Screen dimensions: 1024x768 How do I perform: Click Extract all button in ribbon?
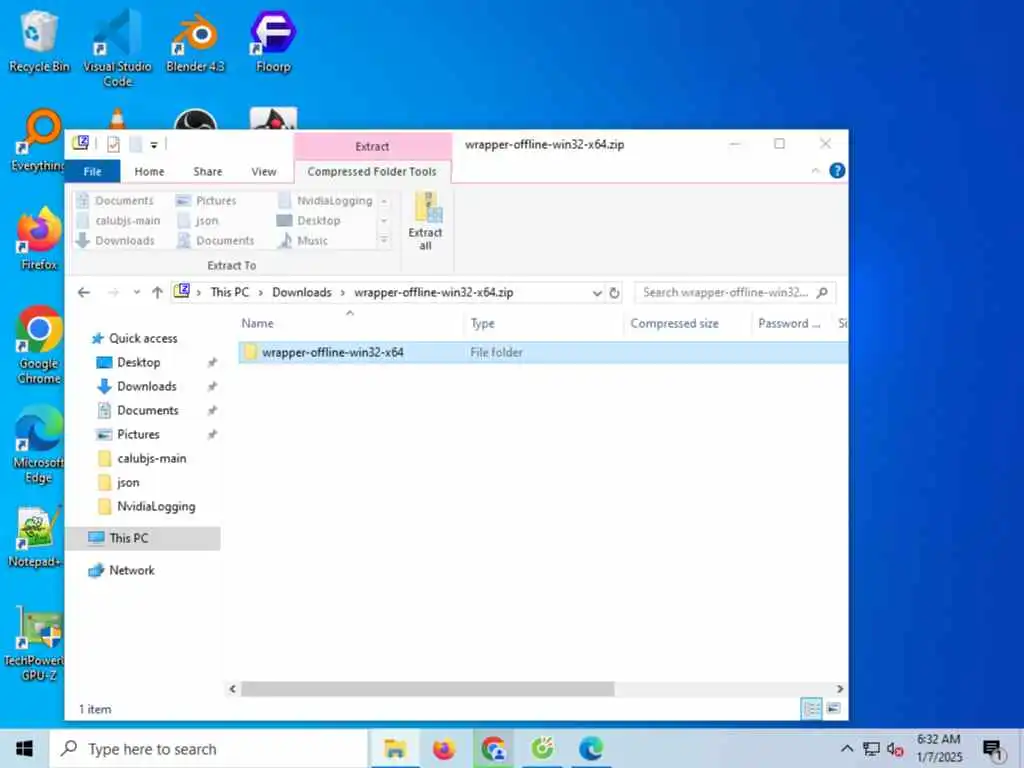[x=425, y=221]
